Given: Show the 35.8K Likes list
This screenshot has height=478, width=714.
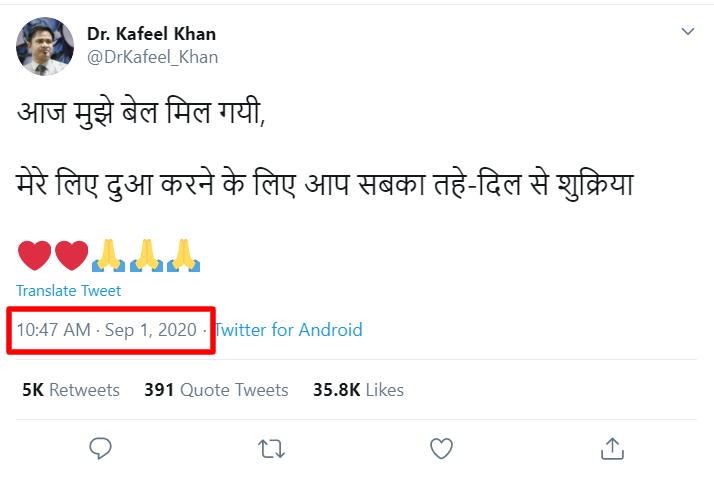Looking at the screenshot, I should click(x=358, y=390).
